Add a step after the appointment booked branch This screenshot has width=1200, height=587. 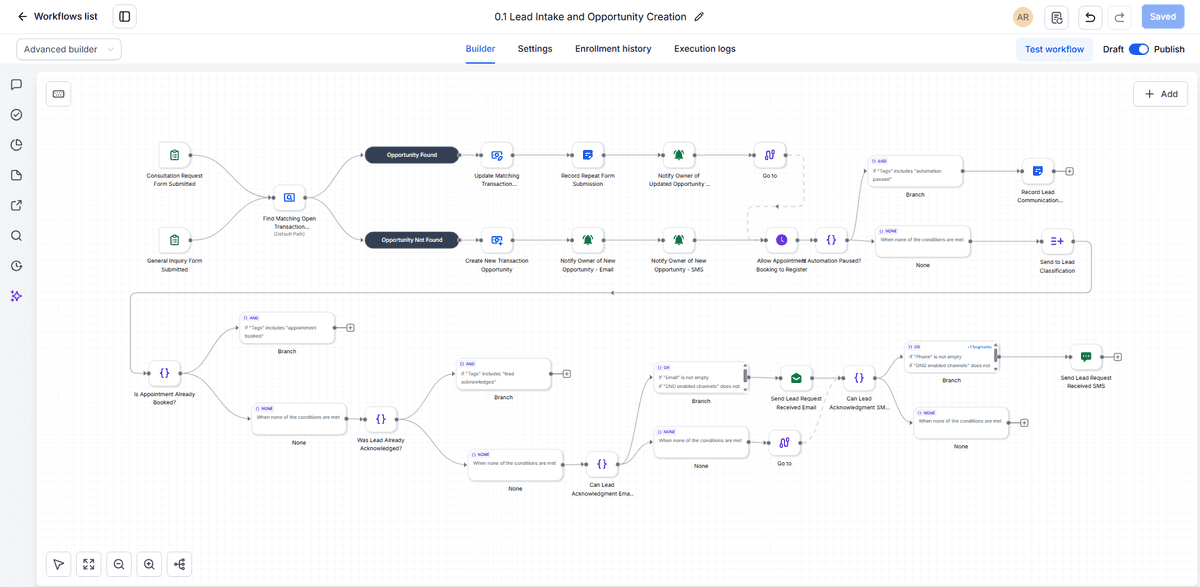coord(350,327)
